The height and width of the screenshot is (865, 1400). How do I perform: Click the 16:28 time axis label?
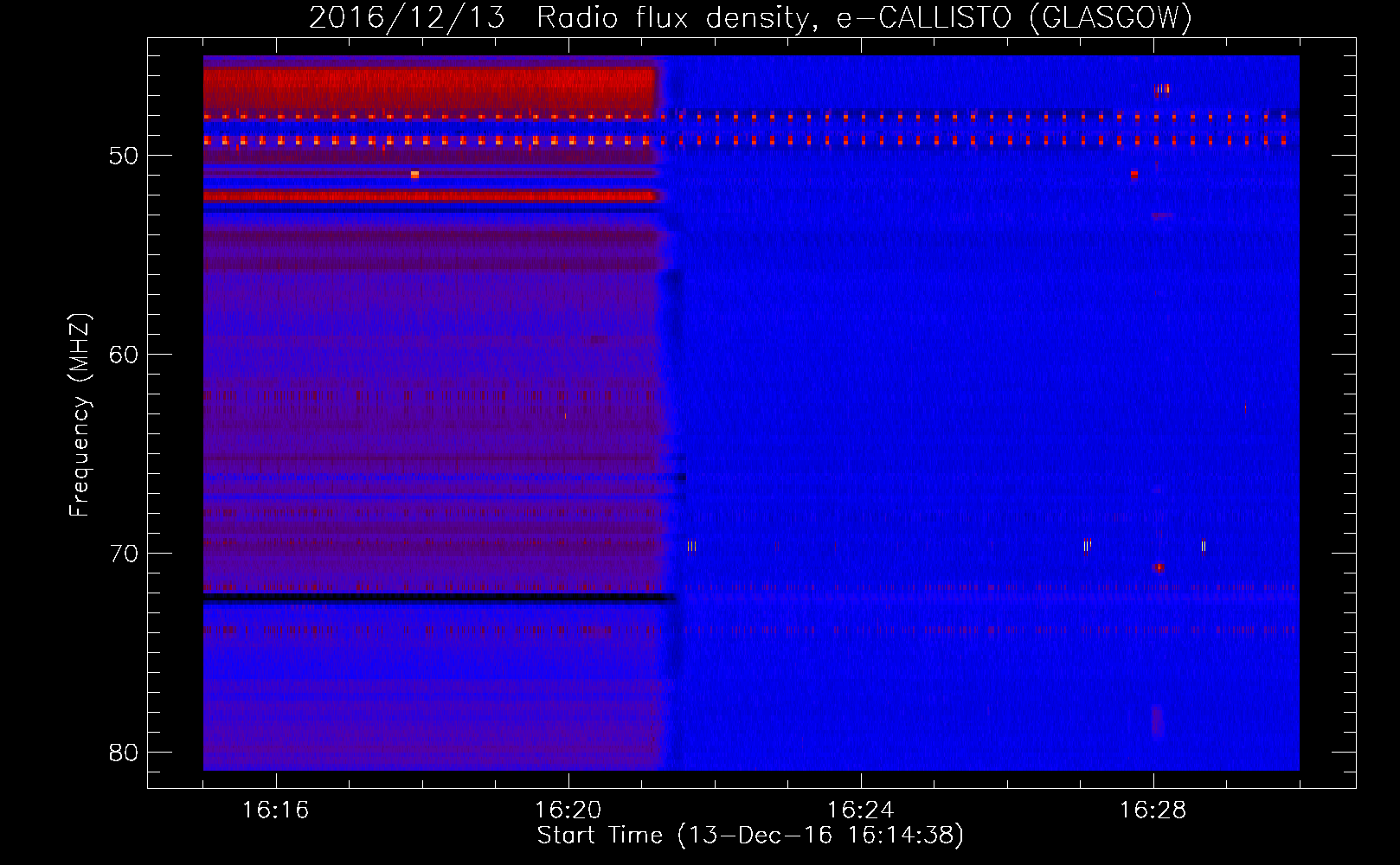pos(1153,811)
